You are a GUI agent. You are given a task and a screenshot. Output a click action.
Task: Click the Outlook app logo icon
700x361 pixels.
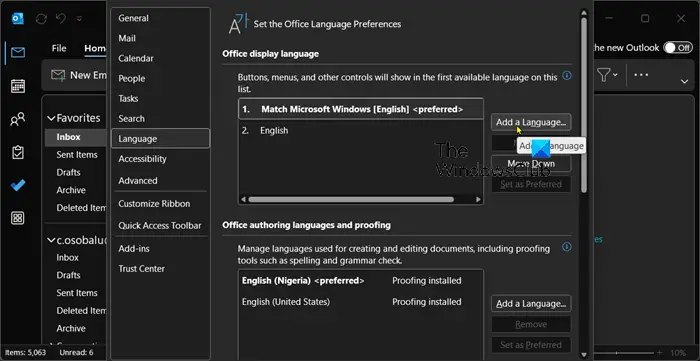18,19
